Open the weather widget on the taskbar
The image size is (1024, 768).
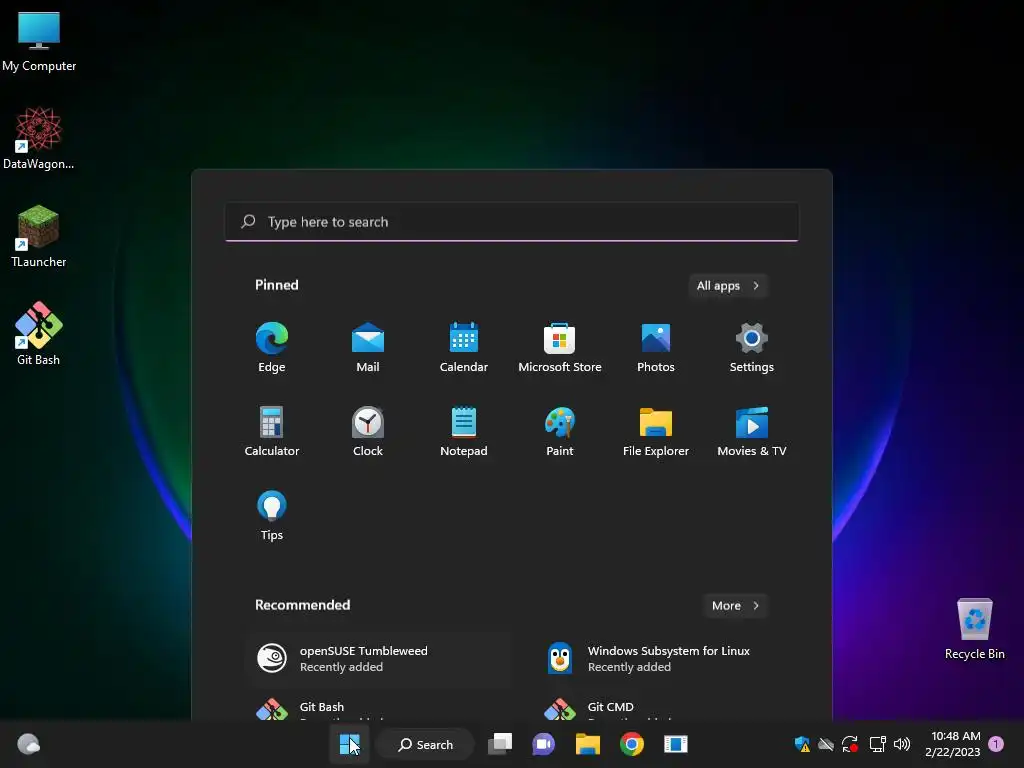click(28, 744)
